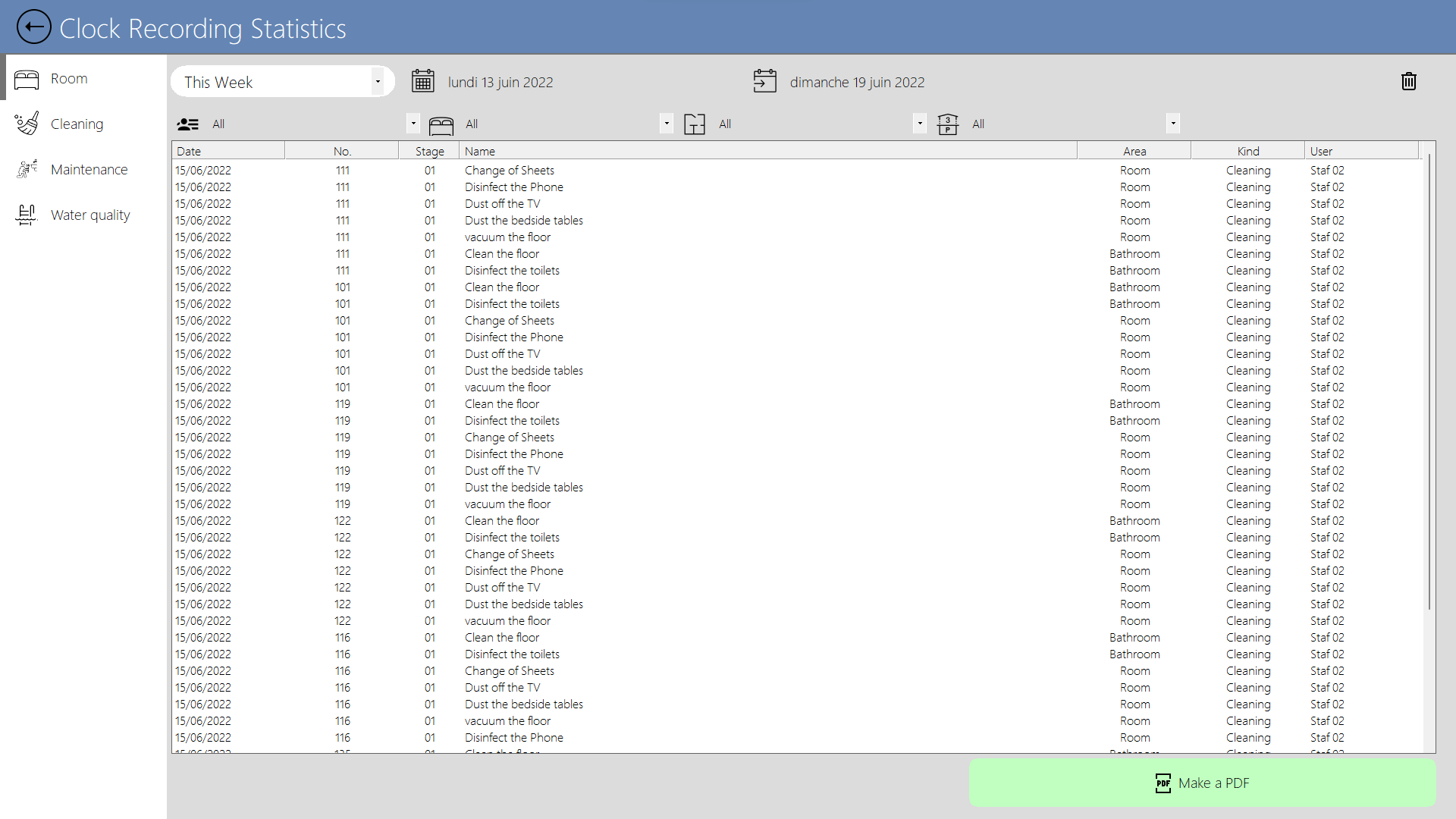
Task: Click the area floor-plan filter icon
Action: click(694, 124)
